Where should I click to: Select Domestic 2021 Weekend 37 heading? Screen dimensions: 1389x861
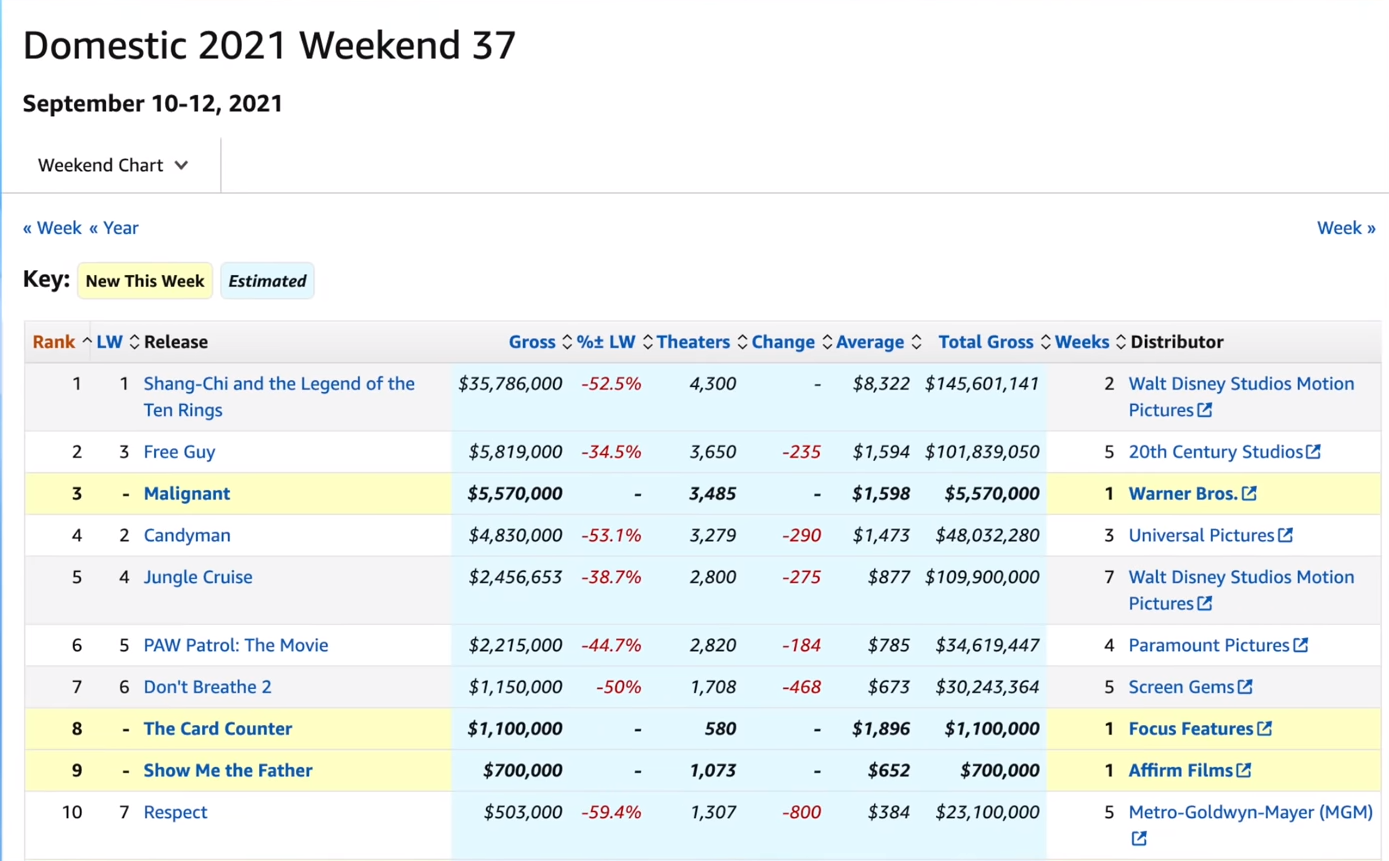pos(269,45)
